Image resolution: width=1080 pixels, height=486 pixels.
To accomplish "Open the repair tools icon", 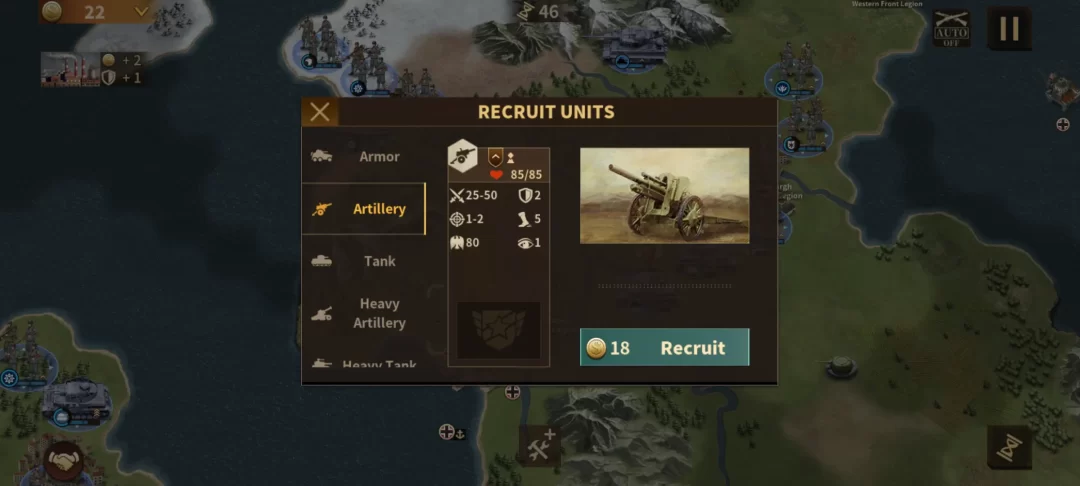I will (x=541, y=445).
